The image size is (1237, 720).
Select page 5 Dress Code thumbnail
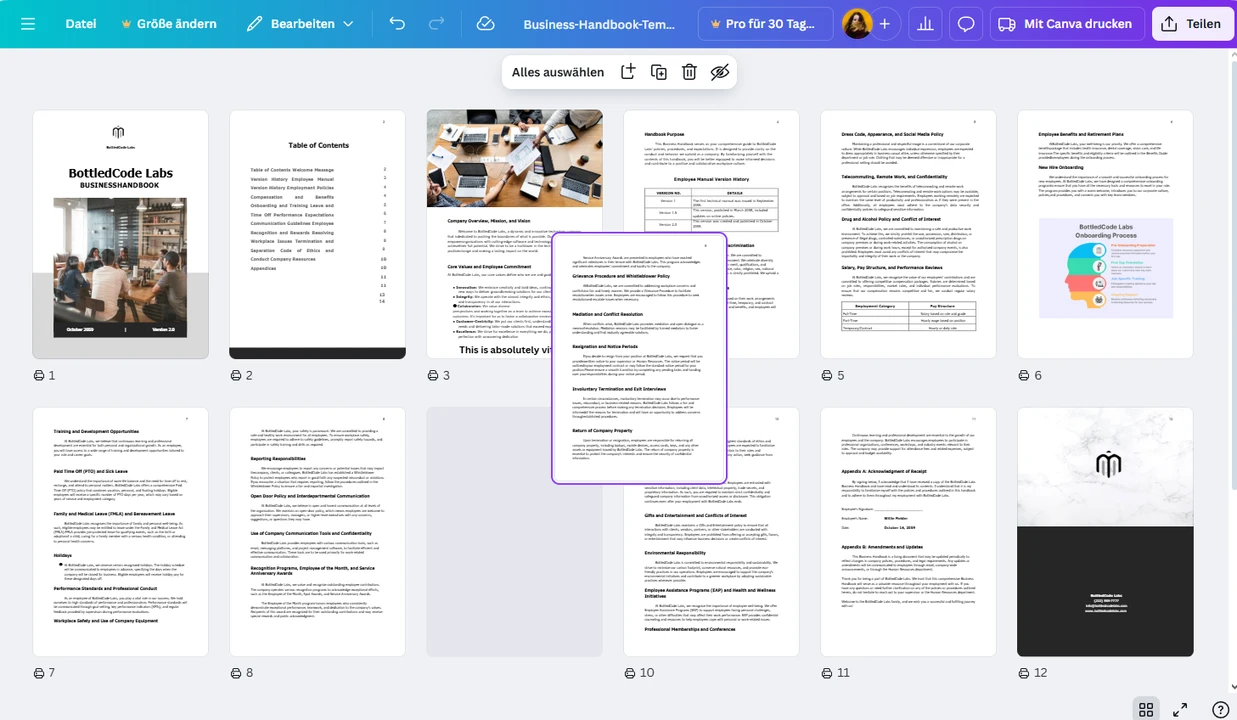(x=908, y=234)
